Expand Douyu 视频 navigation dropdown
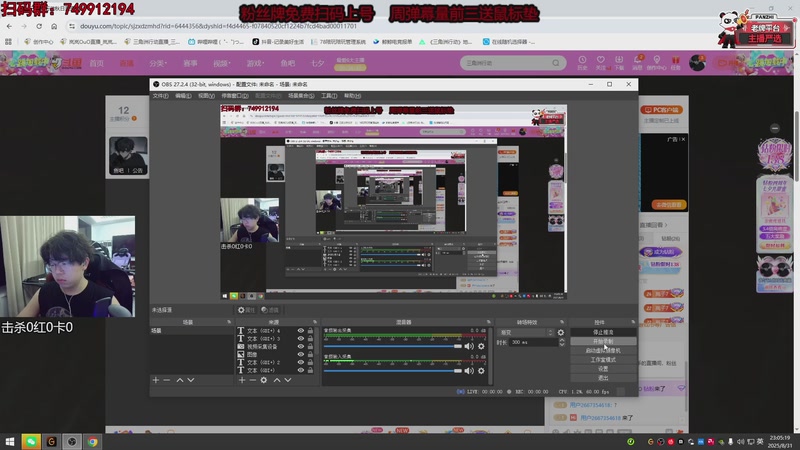Viewport: 800px width, 450px height. (222, 63)
